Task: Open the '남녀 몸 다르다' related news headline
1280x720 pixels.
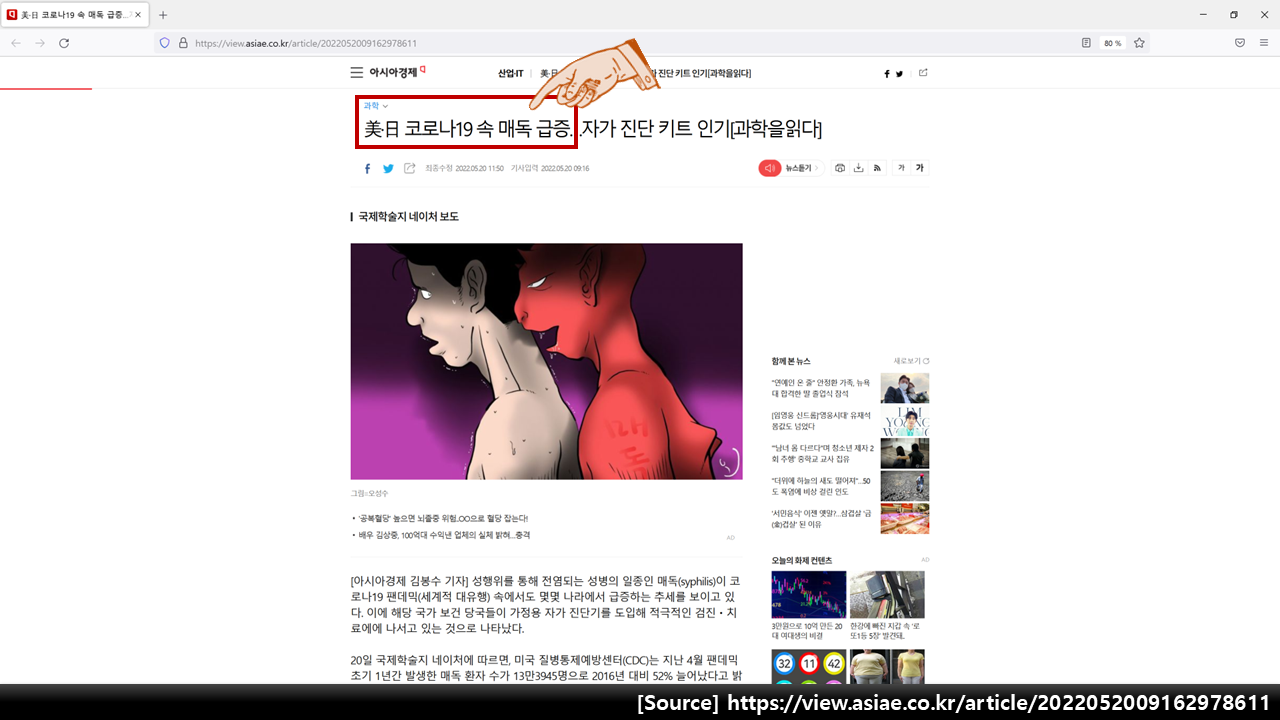Action: click(822, 453)
